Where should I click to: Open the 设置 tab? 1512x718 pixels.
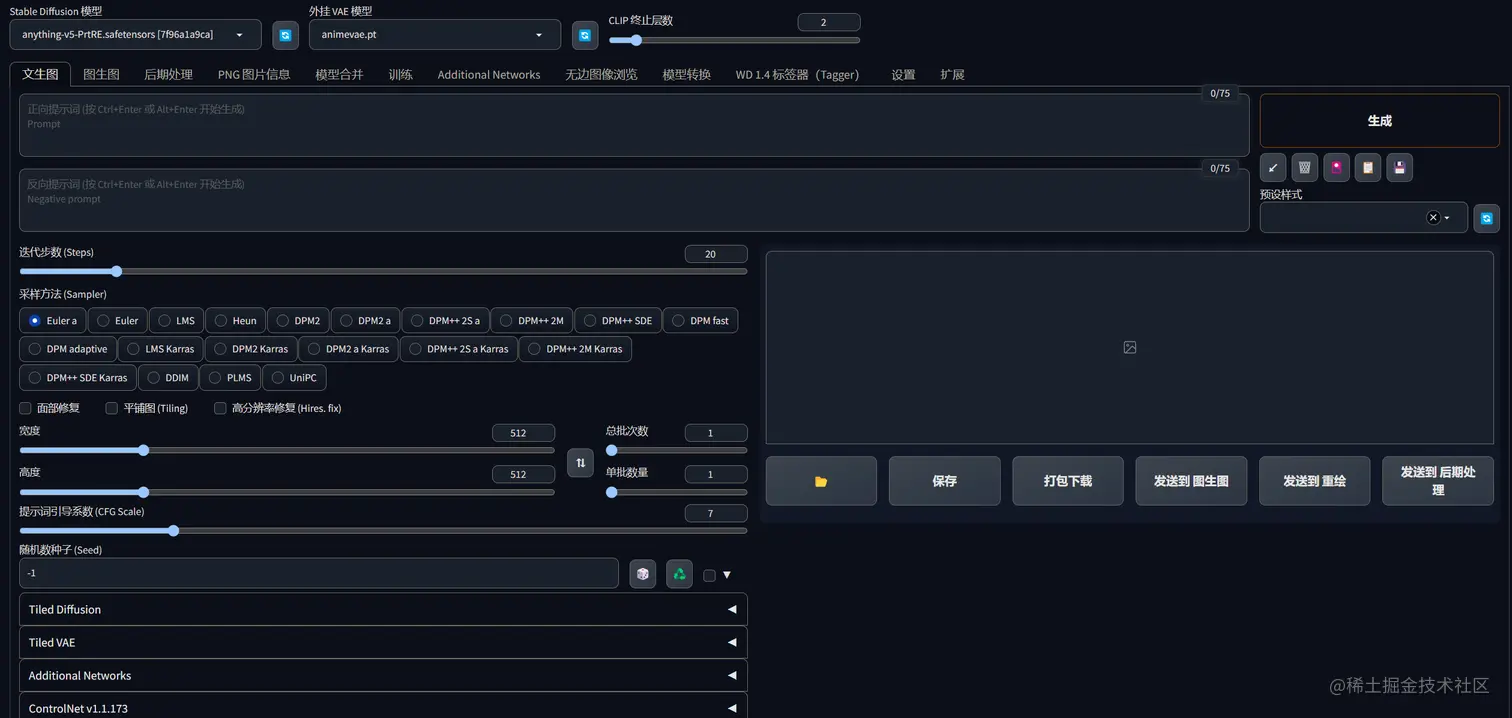(903, 74)
